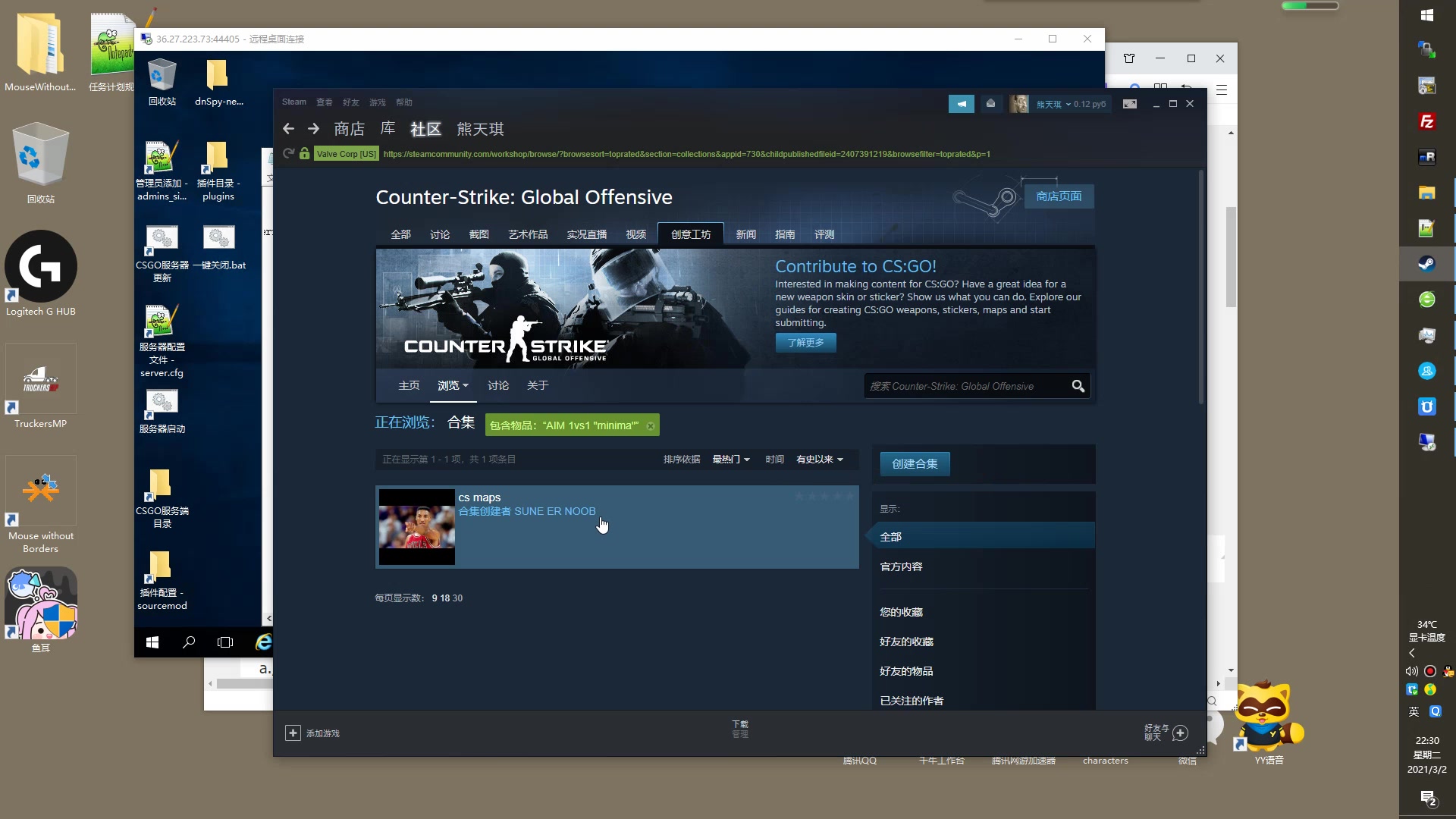Click the cs maps collection thumbnail

pyautogui.click(x=417, y=527)
